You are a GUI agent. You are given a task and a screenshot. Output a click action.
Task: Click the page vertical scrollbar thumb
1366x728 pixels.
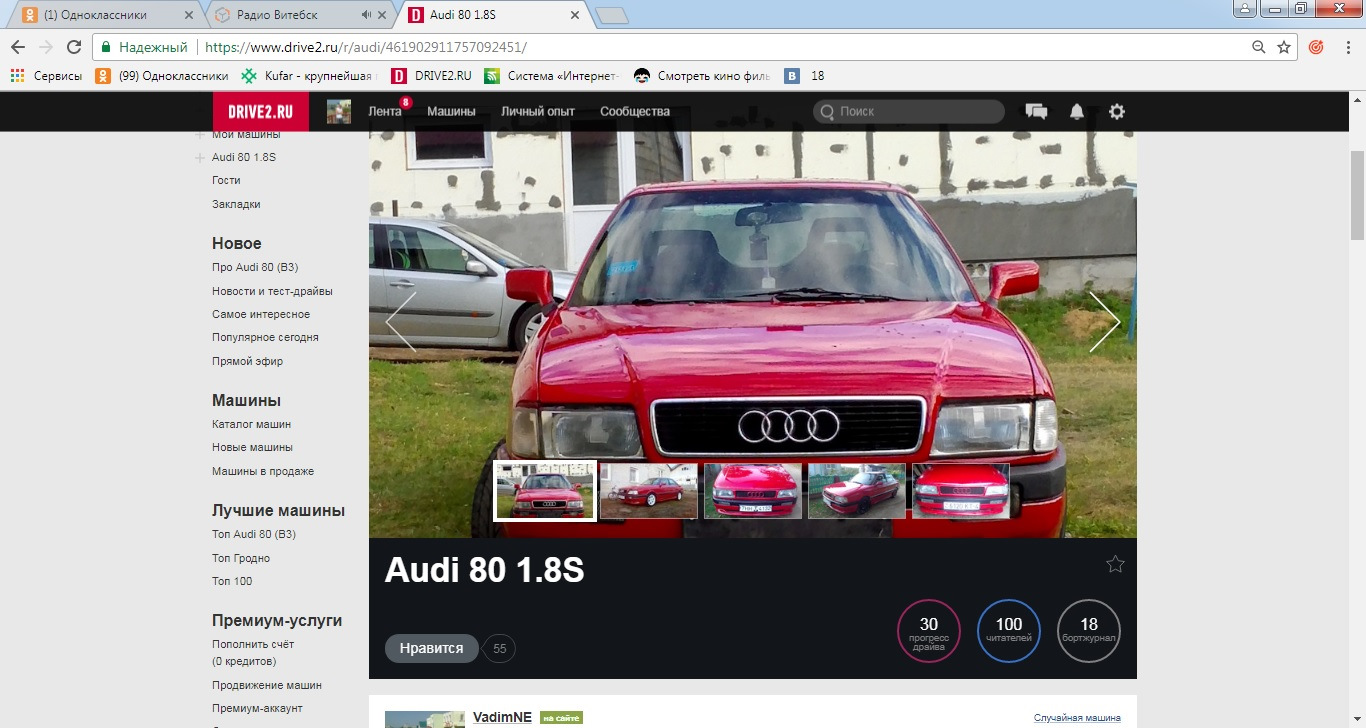(1357, 196)
